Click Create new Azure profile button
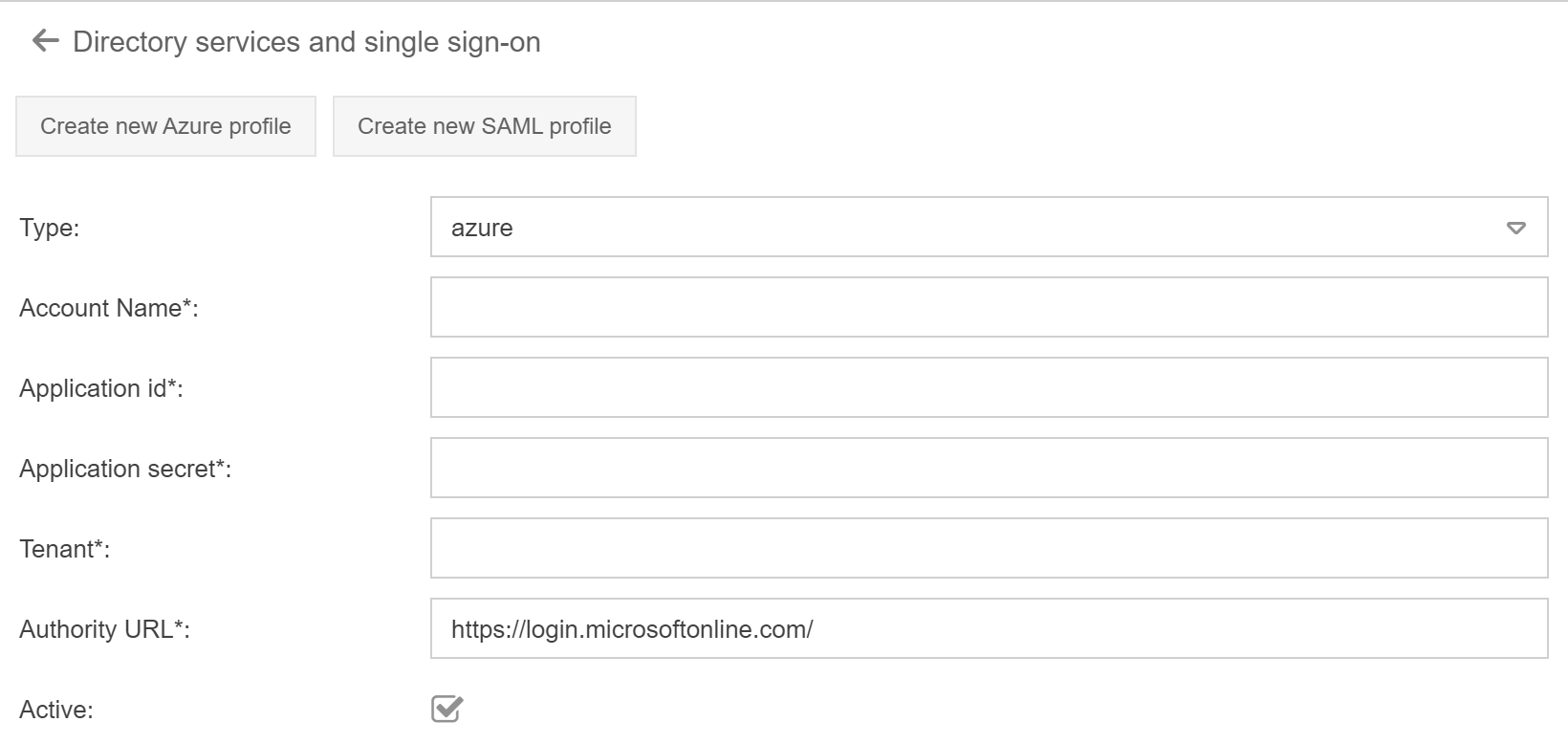The width and height of the screenshot is (1568, 744). click(x=165, y=126)
